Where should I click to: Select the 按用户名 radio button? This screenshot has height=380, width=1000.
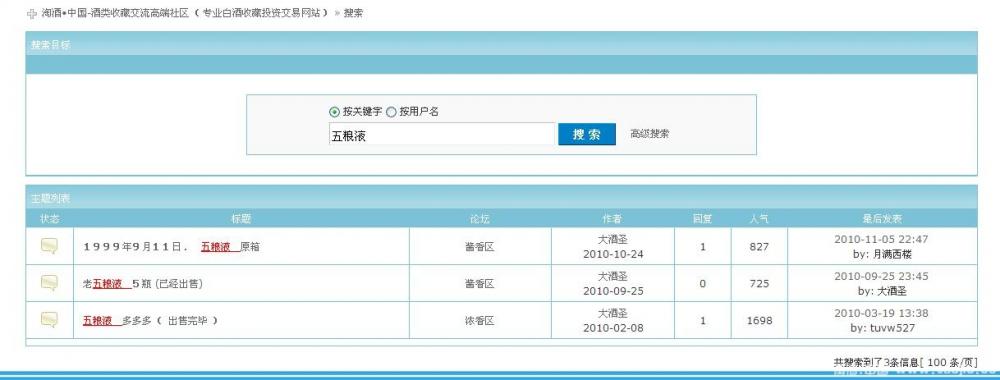pos(391,112)
